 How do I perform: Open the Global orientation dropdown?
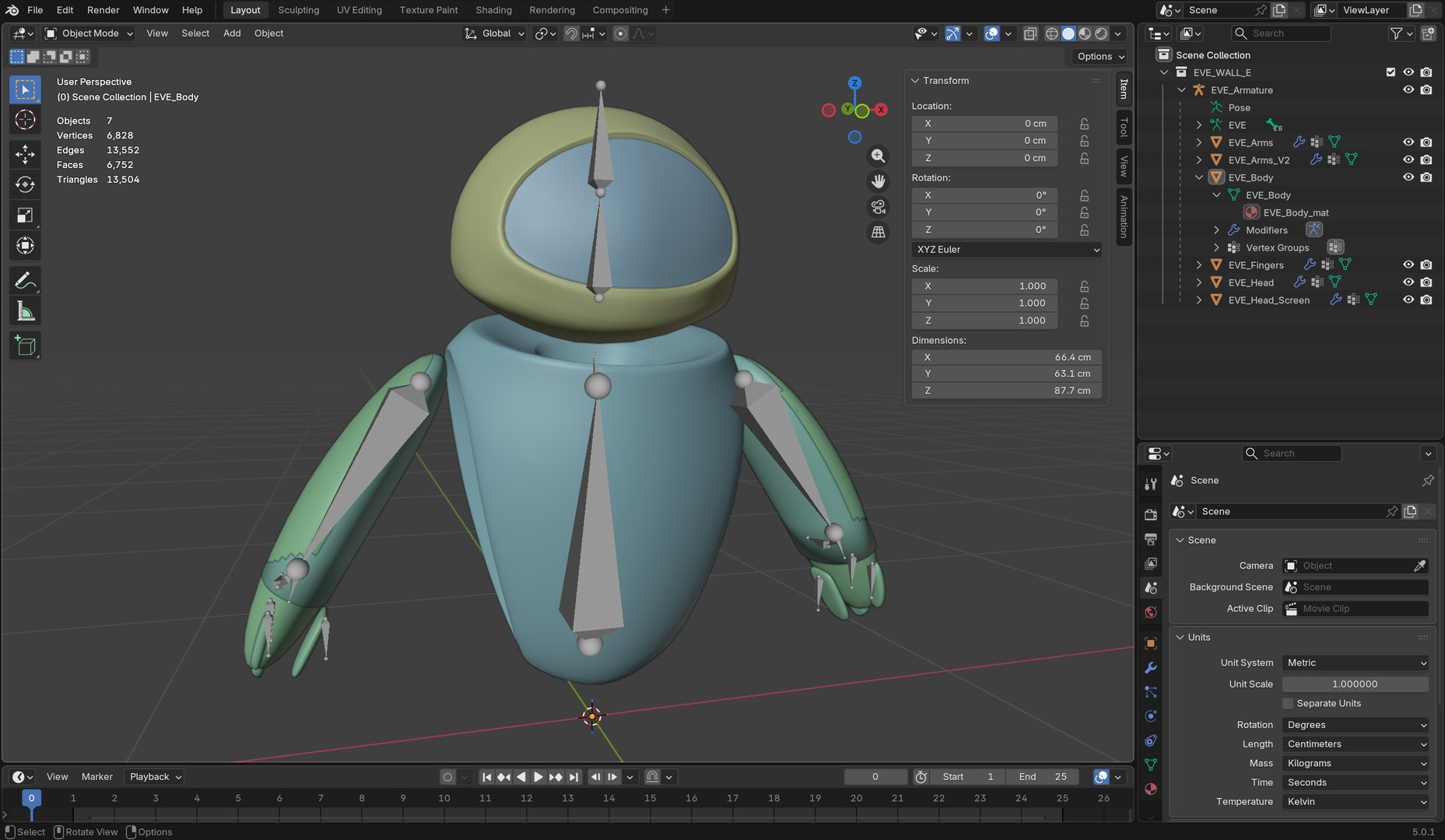495,33
